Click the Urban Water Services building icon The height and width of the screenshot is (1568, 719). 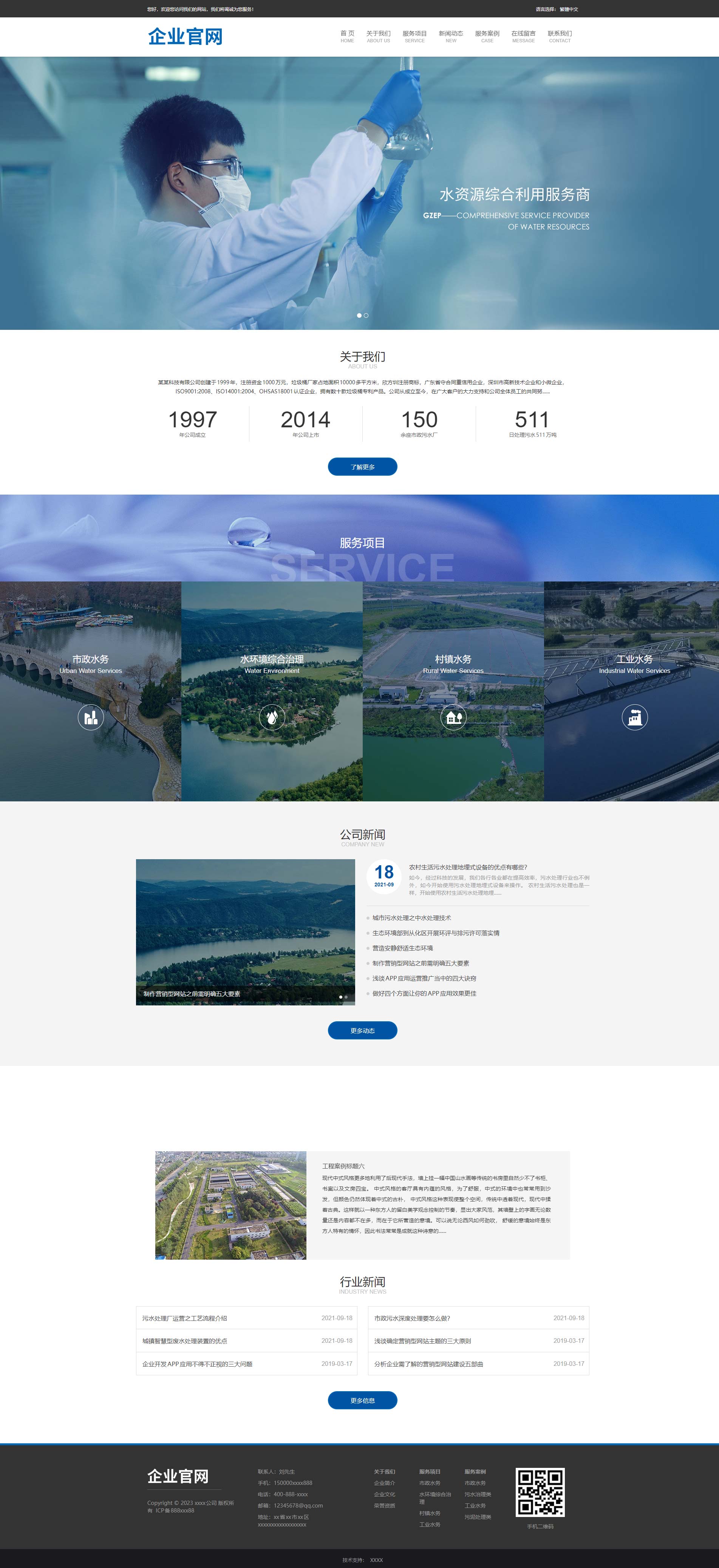click(91, 717)
